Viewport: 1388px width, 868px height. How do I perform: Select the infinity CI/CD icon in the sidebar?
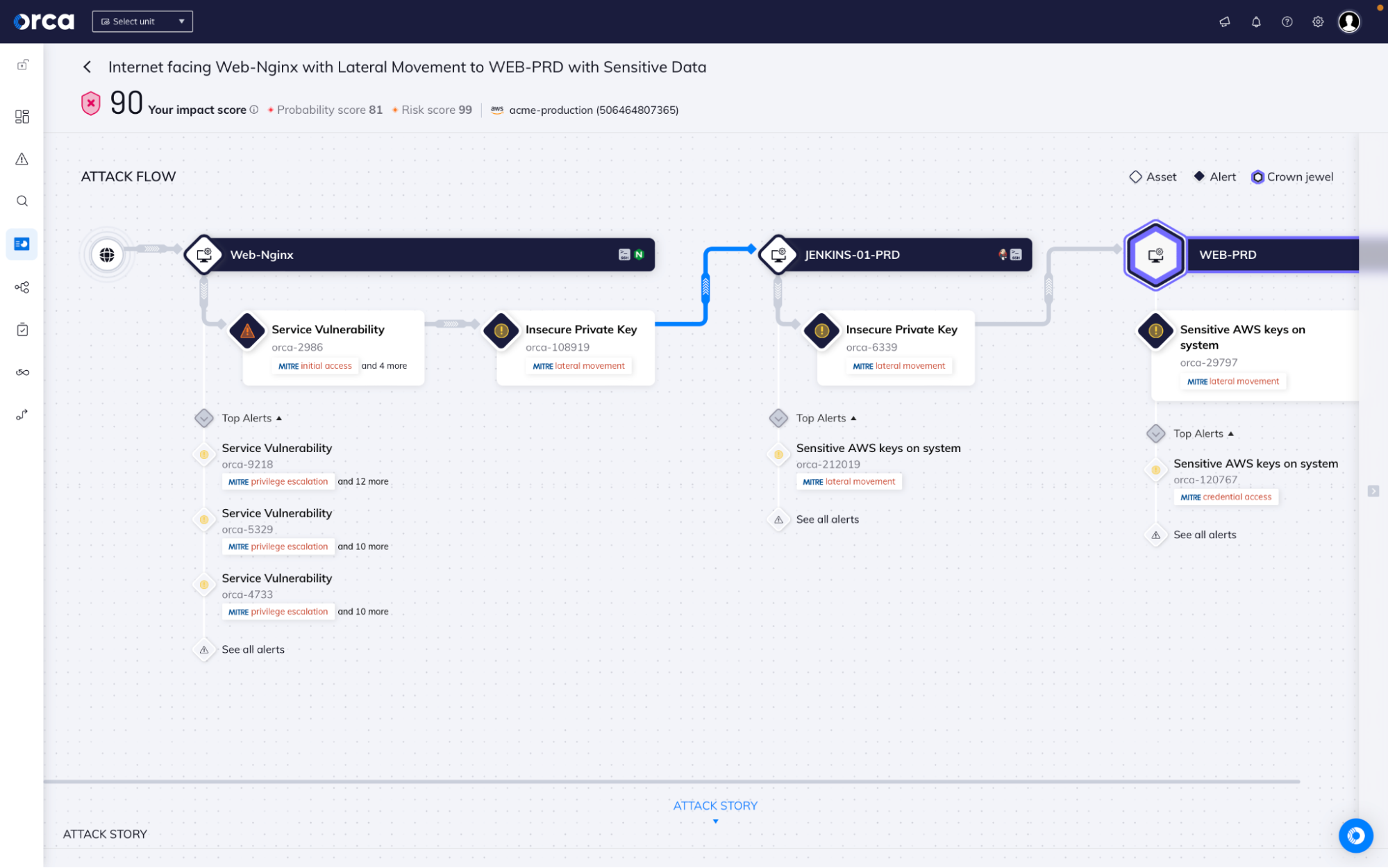(22, 372)
